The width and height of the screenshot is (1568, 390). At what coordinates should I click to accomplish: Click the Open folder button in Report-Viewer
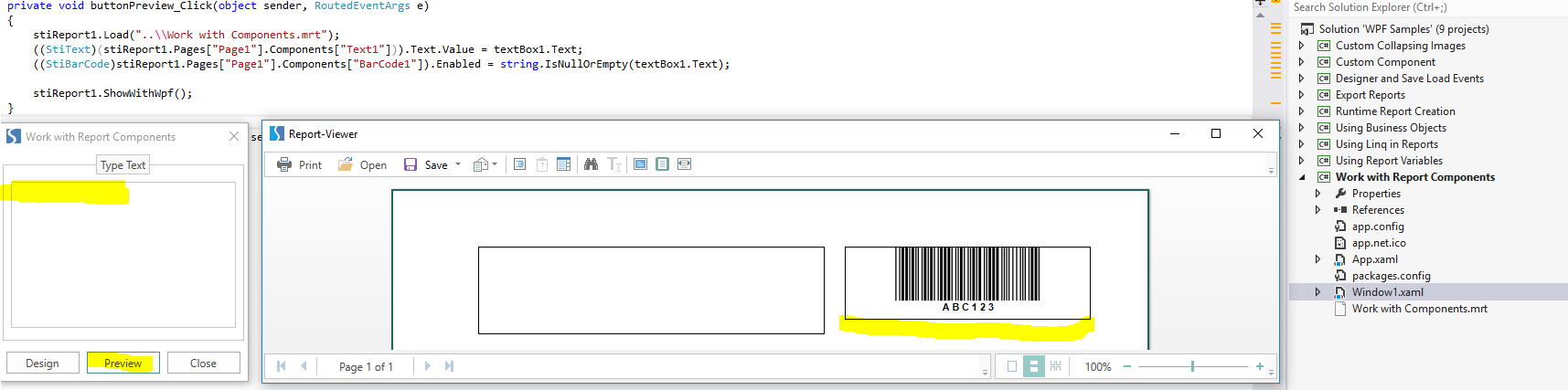[363, 165]
